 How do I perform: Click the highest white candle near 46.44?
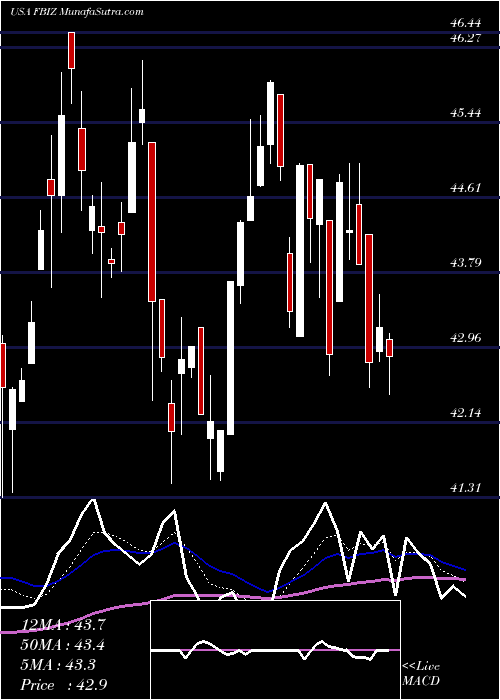(x=71, y=50)
